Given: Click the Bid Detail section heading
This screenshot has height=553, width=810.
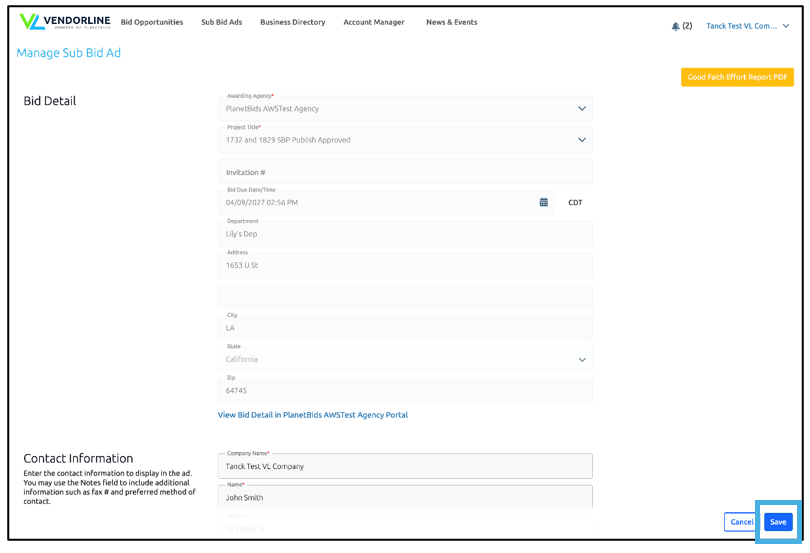Looking at the screenshot, I should pos(50,101).
